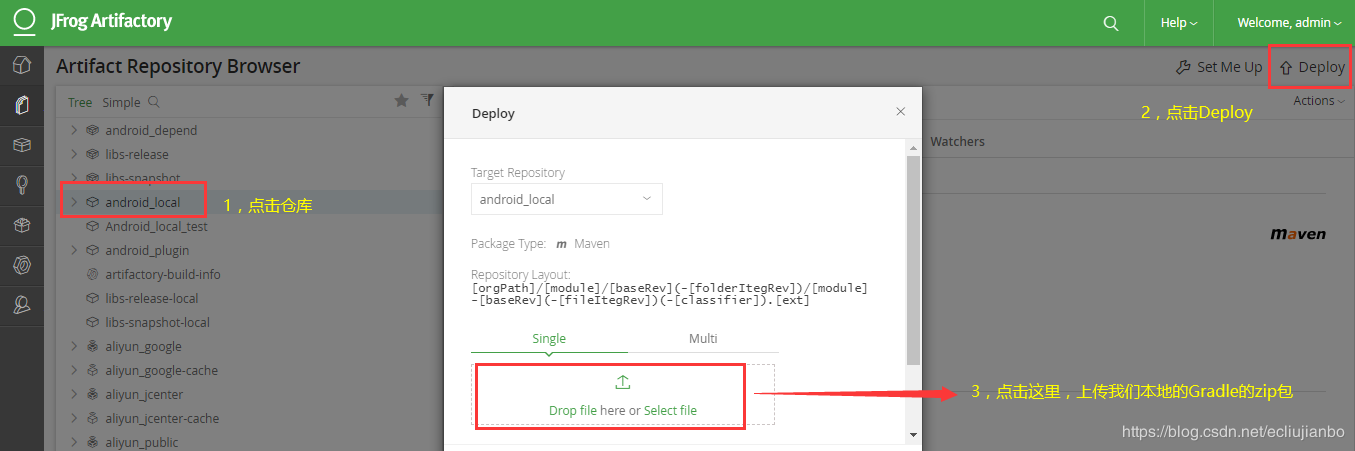
Task: Click the Select file link
Action: [670, 410]
